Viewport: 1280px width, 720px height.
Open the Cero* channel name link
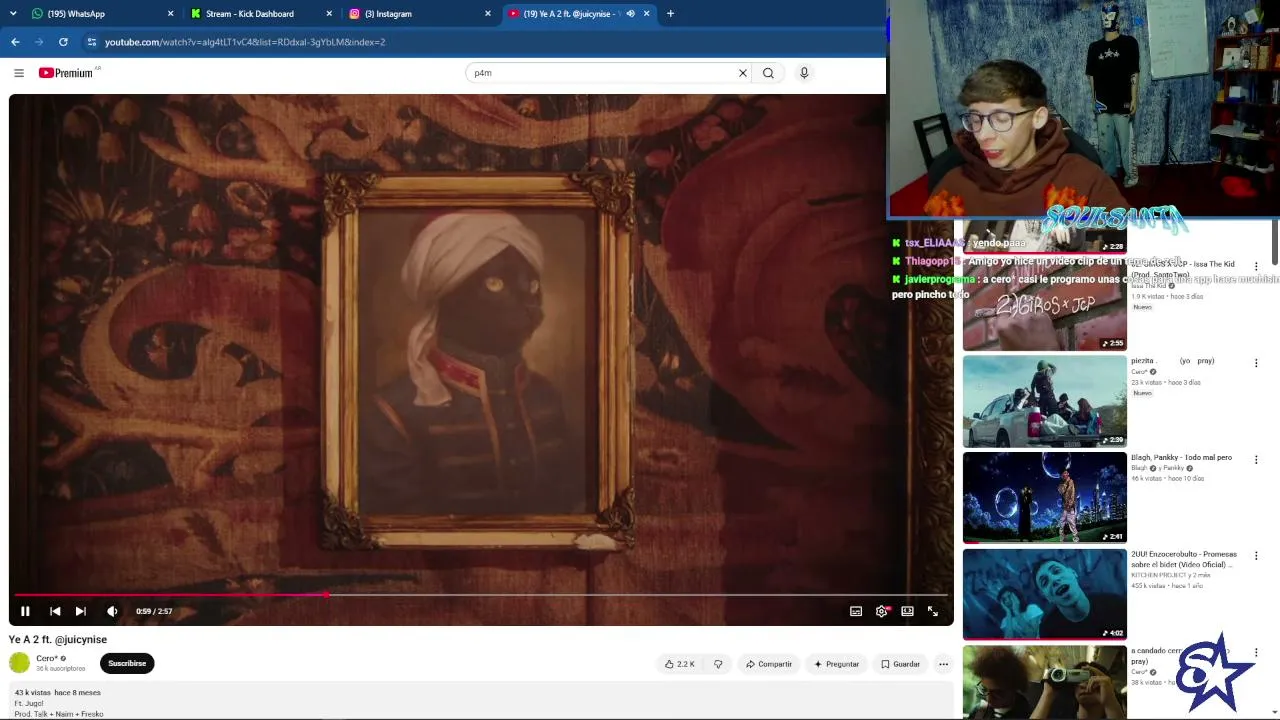[x=47, y=658]
